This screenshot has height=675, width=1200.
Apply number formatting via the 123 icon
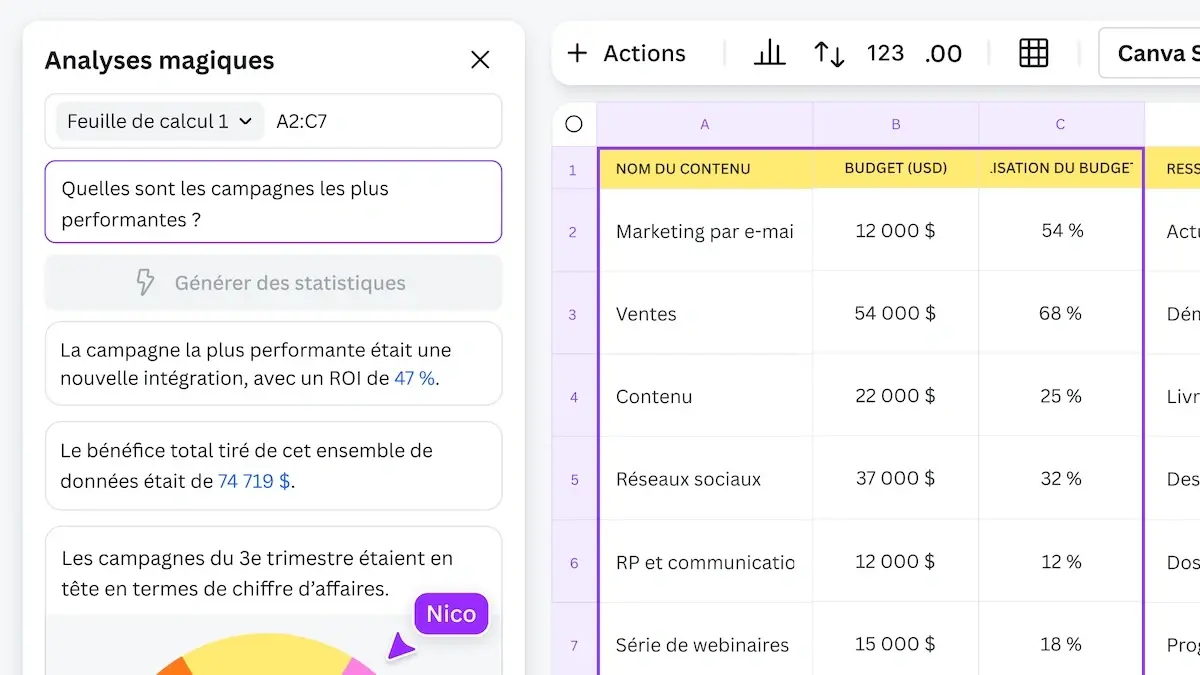coord(885,53)
